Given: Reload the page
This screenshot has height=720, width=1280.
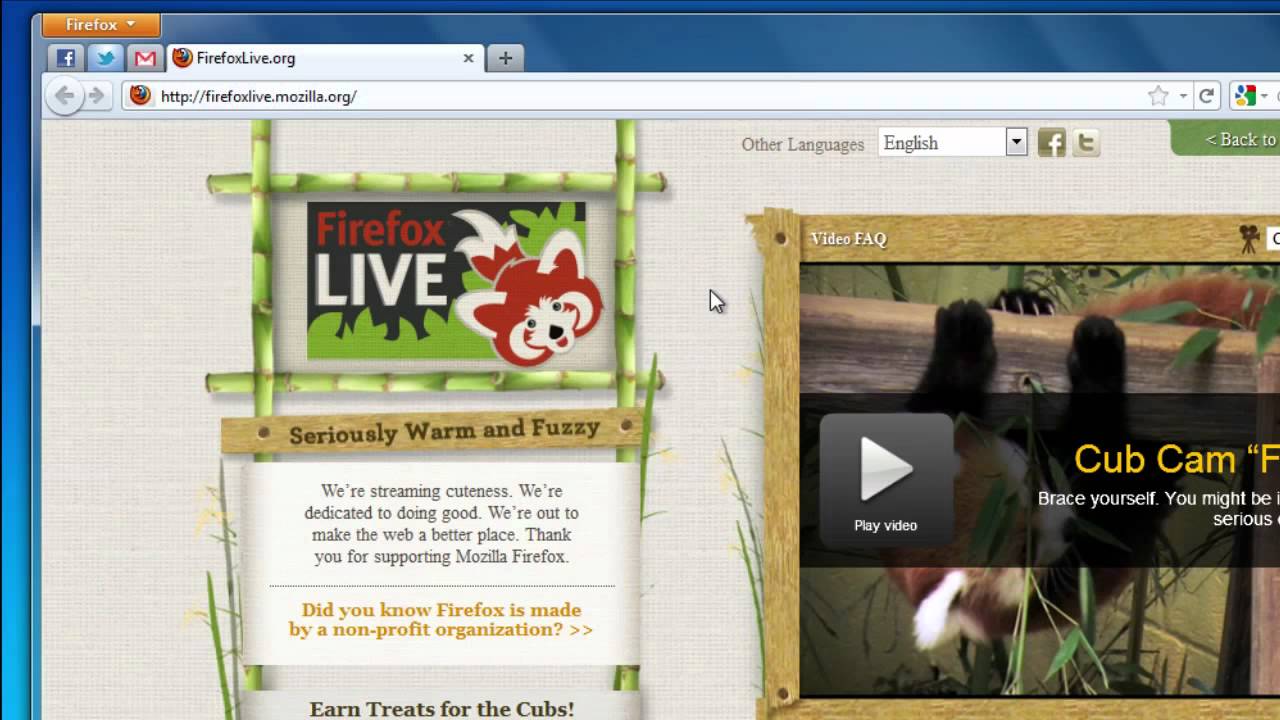Looking at the screenshot, I should pos(1207,96).
